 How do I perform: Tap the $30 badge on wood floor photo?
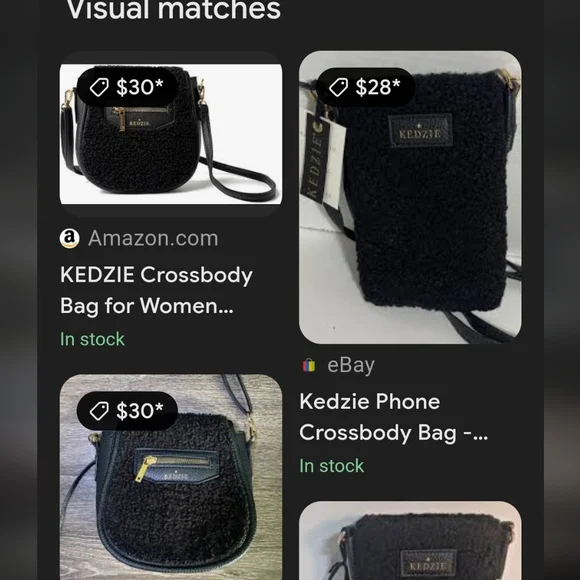click(127, 411)
